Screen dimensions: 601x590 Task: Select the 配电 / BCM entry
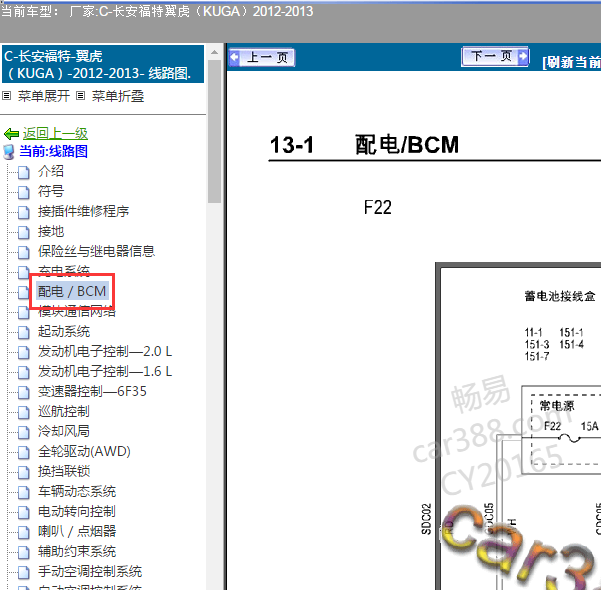(x=72, y=291)
